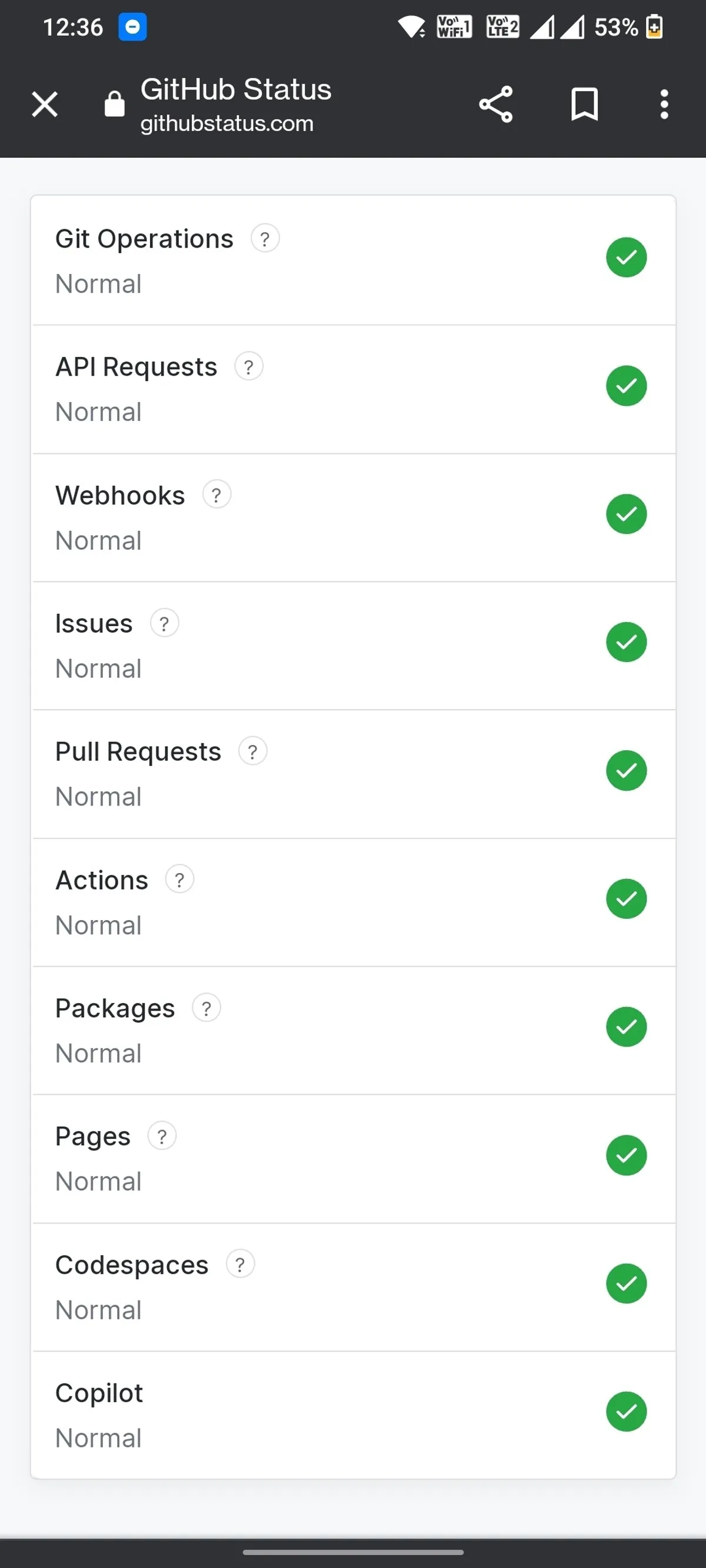Show help tooltip for Issues
Viewport: 706px width, 1568px height.
164,623
